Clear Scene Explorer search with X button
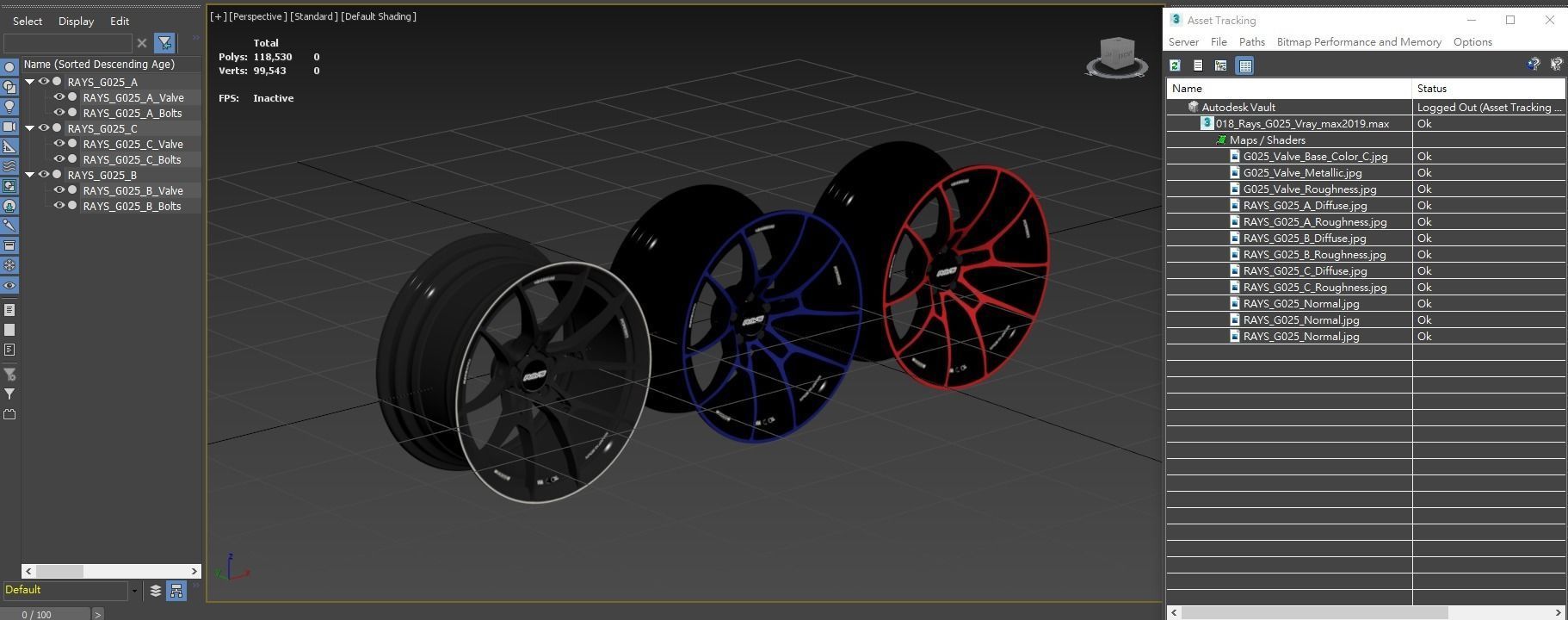The height and width of the screenshot is (620, 1568). [x=142, y=43]
